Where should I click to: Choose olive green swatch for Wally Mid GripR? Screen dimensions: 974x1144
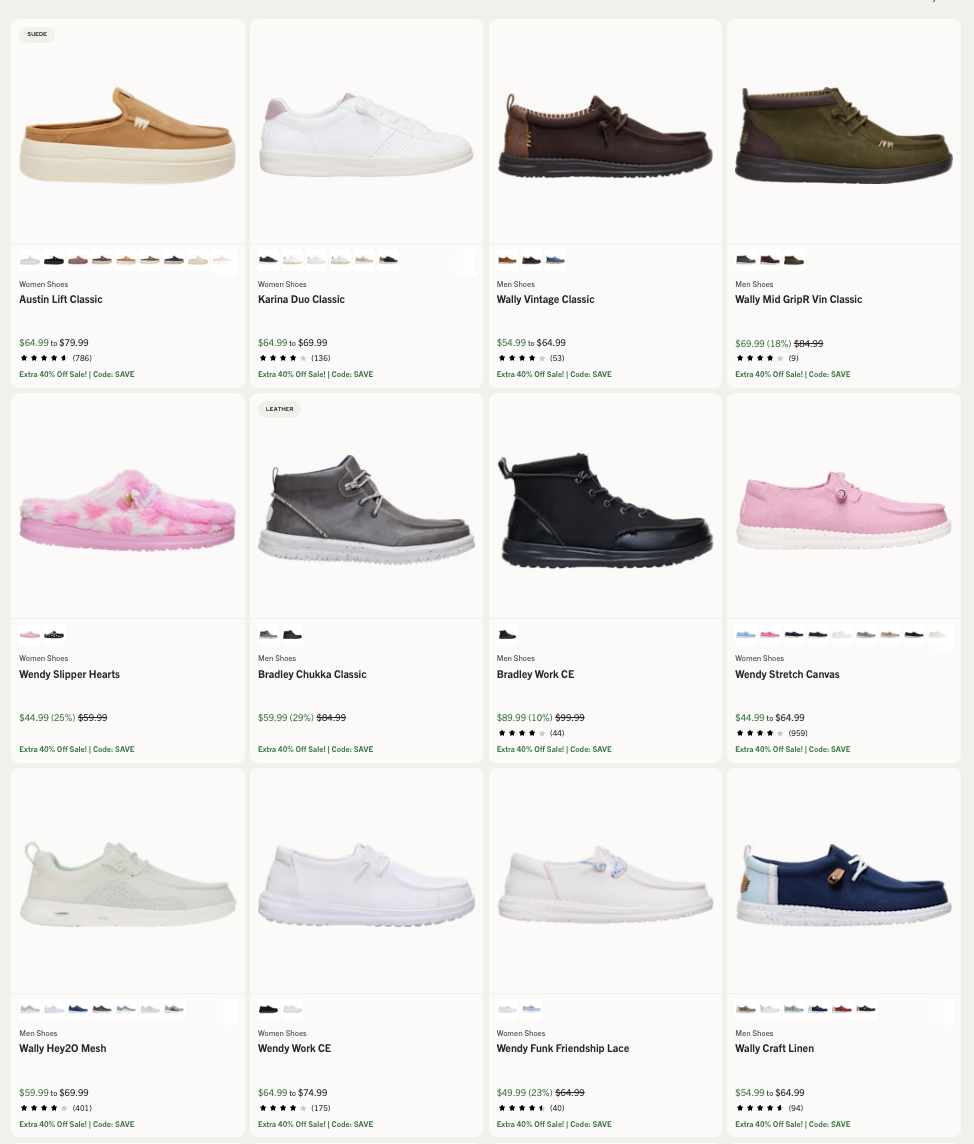(x=794, y=260)
